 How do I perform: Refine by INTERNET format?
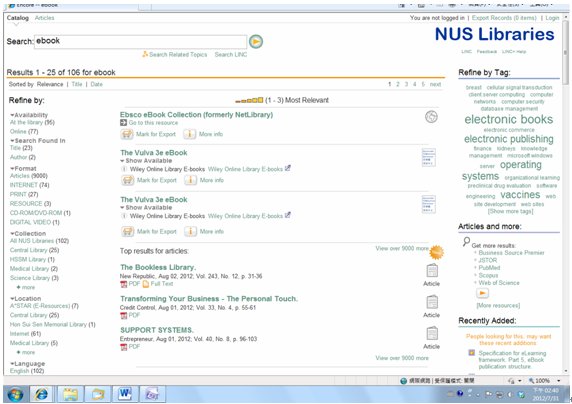[24, 185]
